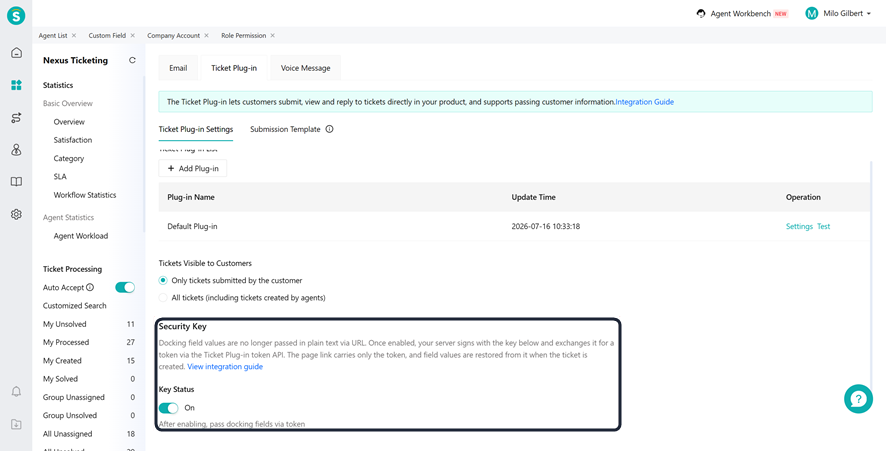Open the Submission Template sub-tab
This screenshot has height=451, width=886.
[x=285, y=129]
